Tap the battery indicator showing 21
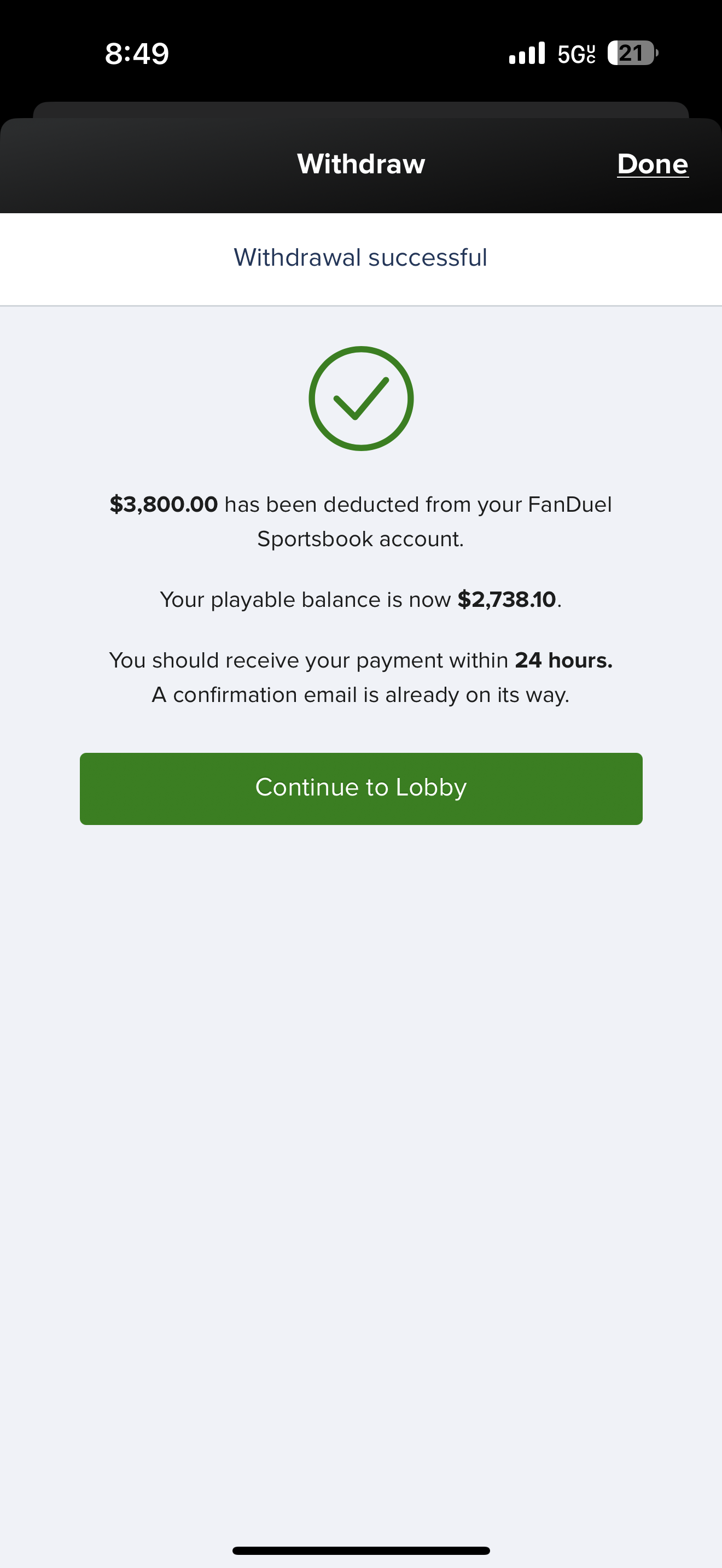This screenshot has height=1568, width=722. pos(632,54)
